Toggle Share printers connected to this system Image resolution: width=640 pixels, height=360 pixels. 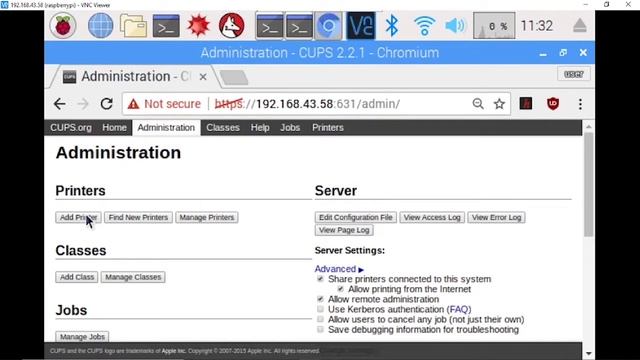click(320, 279)
